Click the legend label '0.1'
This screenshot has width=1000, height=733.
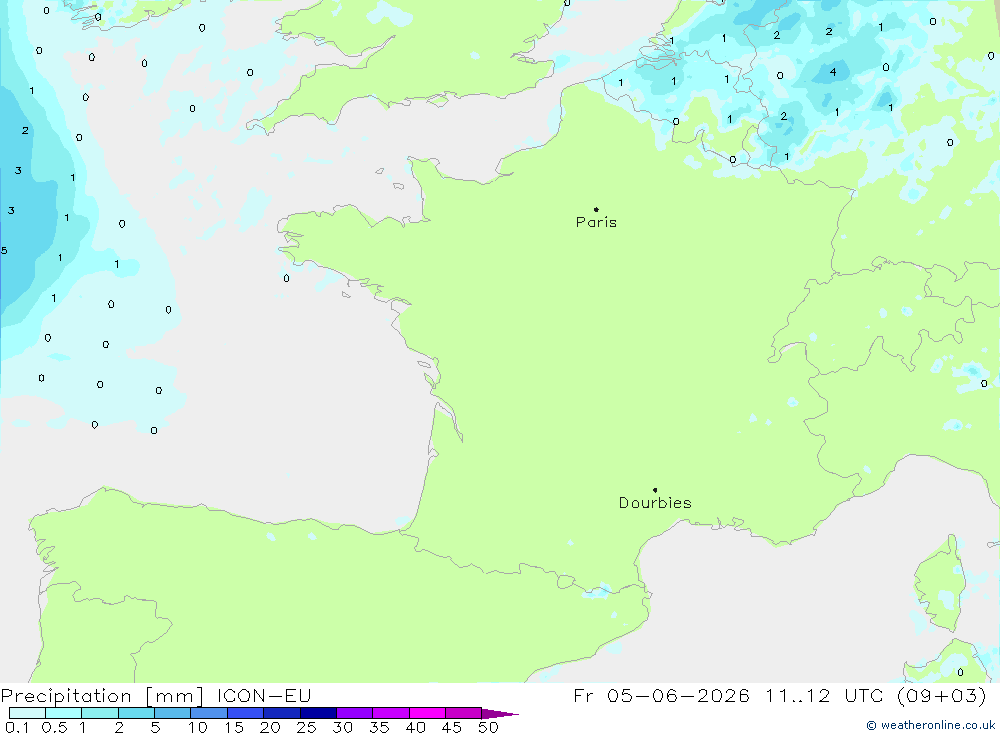(x=17, y=727)
